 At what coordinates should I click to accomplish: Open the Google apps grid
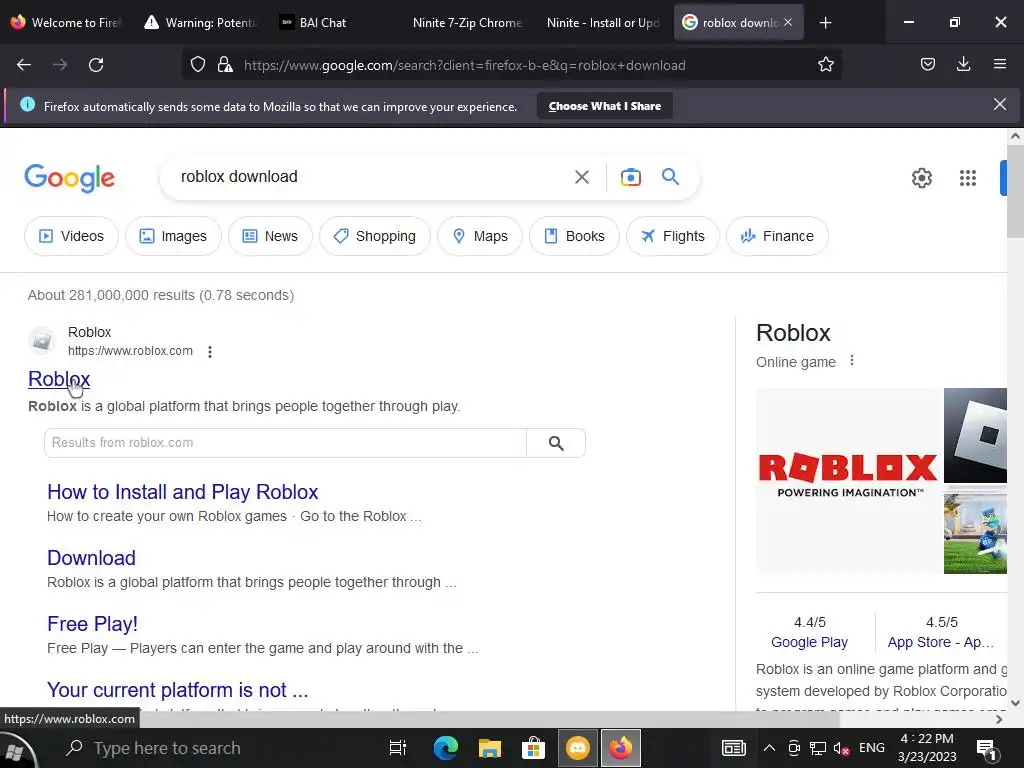coord(968,178)
